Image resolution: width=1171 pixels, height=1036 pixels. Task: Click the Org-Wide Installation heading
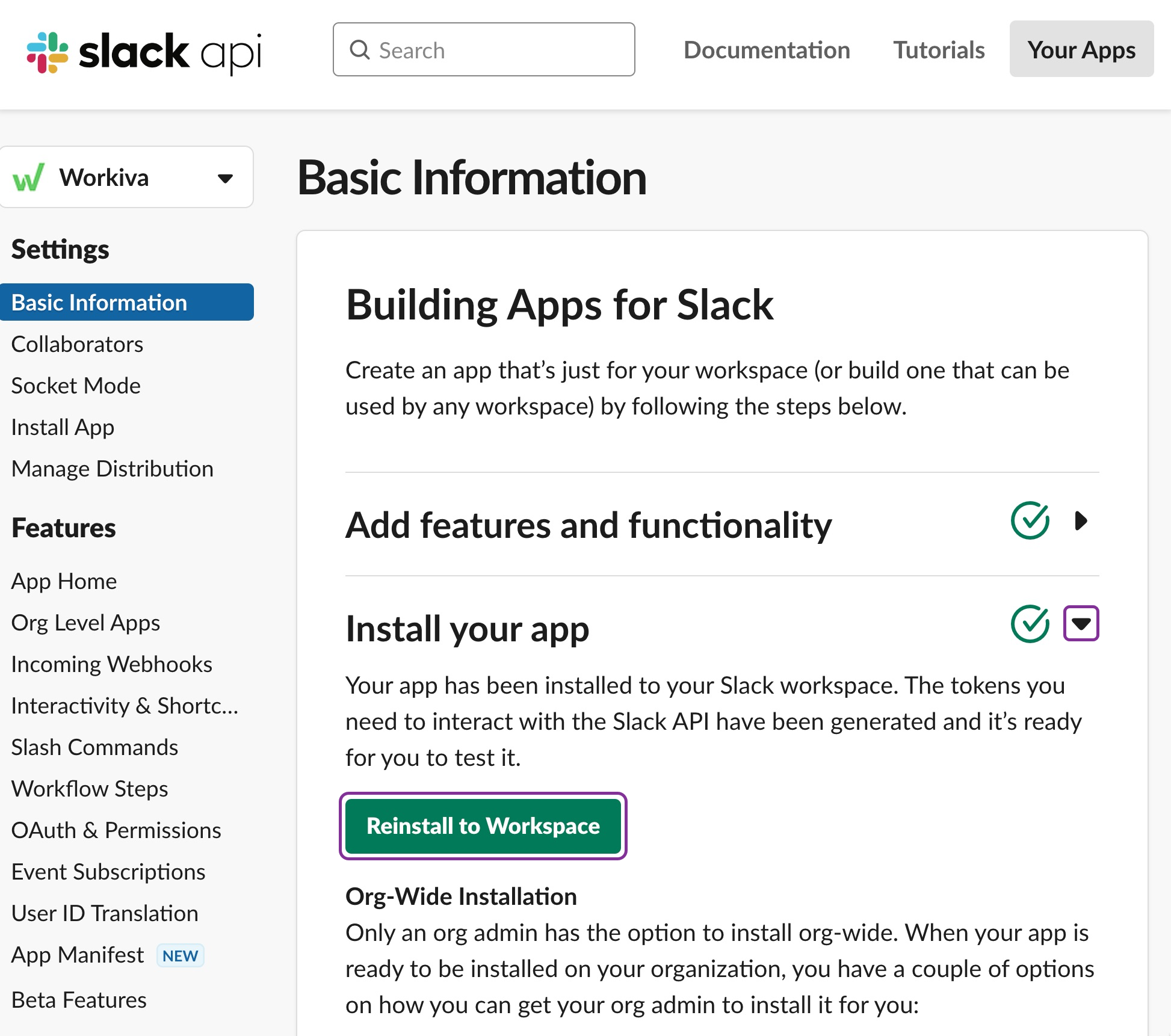(461, 896)
